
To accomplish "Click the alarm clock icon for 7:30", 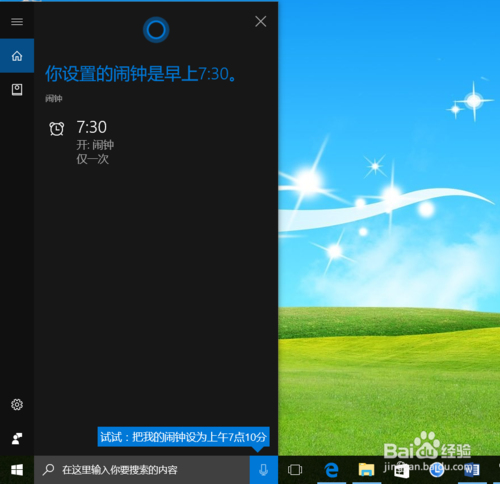I will pyautogui.click(x=57, y=129).
